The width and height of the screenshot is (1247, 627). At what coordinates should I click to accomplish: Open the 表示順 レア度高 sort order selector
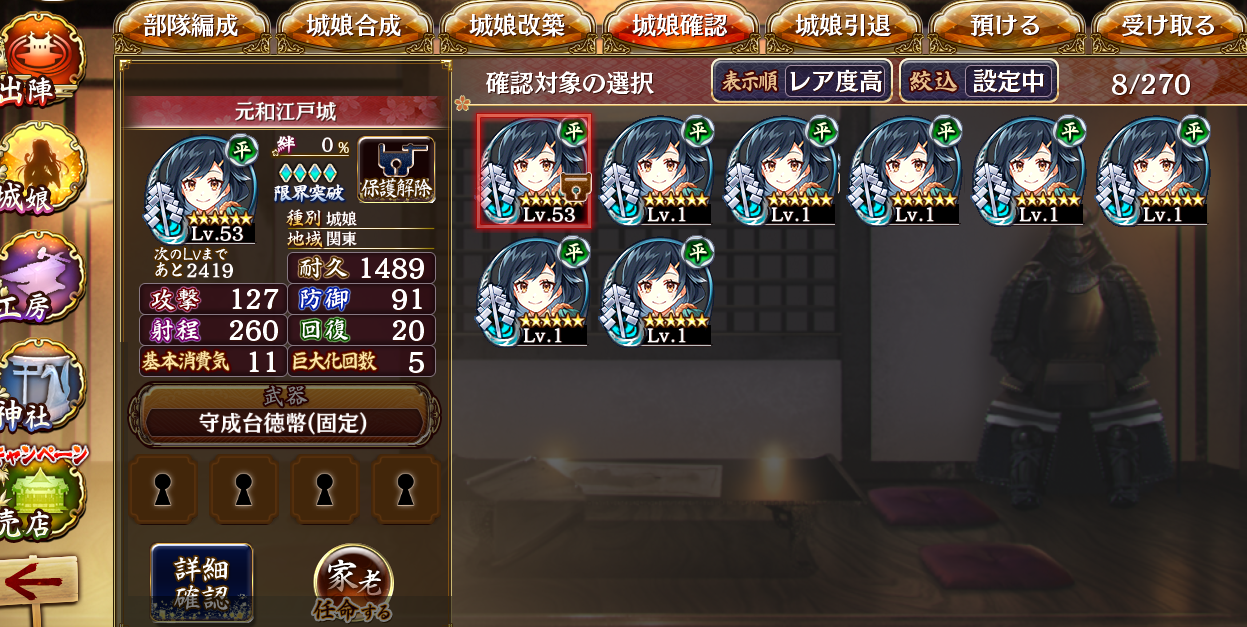click(x=802, y=81)
